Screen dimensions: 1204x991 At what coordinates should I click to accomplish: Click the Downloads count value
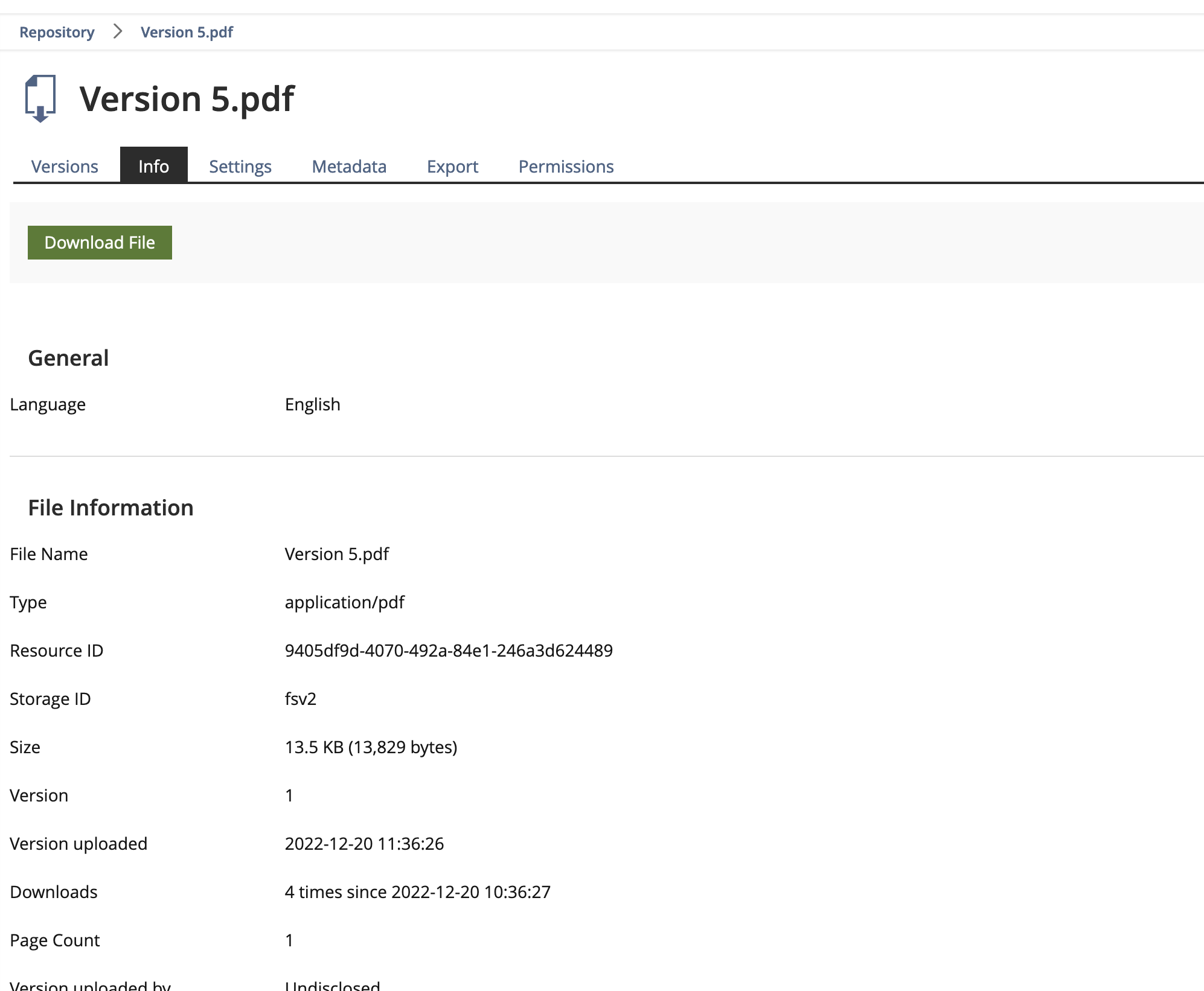coord(417,891)
